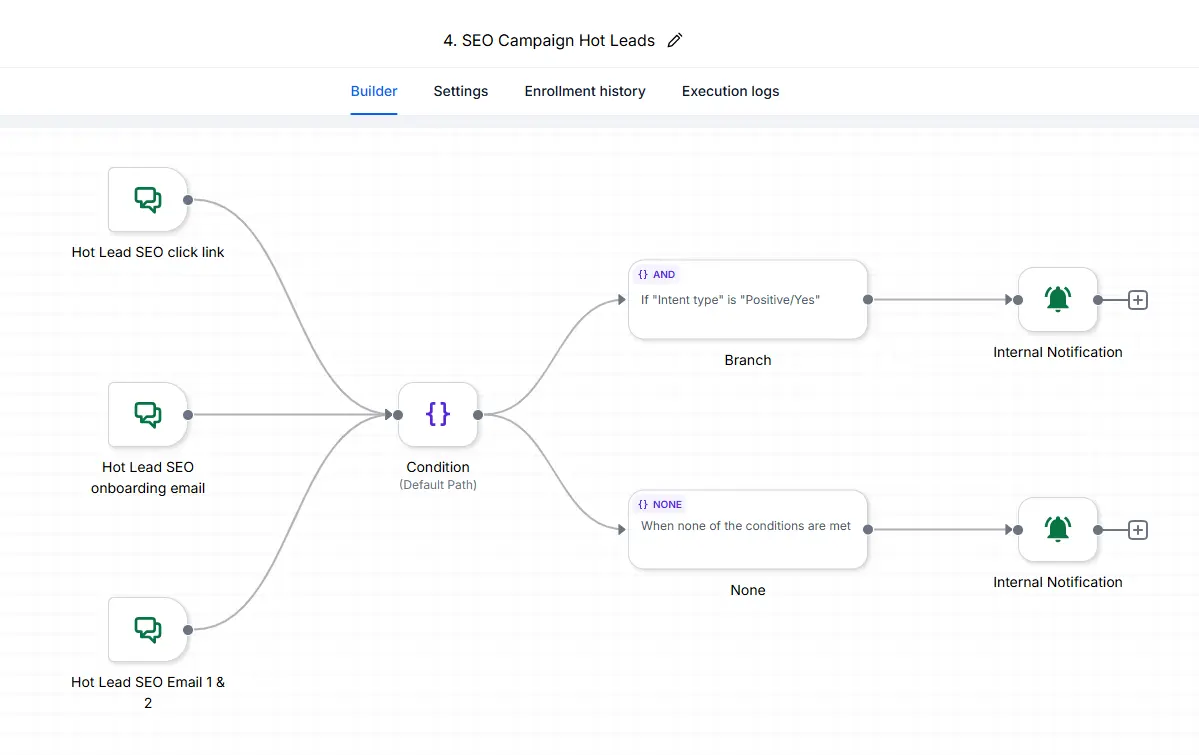Click the NONE braces icon in None card
Viewport: 1199px width, 755px height.
(643, 505)
